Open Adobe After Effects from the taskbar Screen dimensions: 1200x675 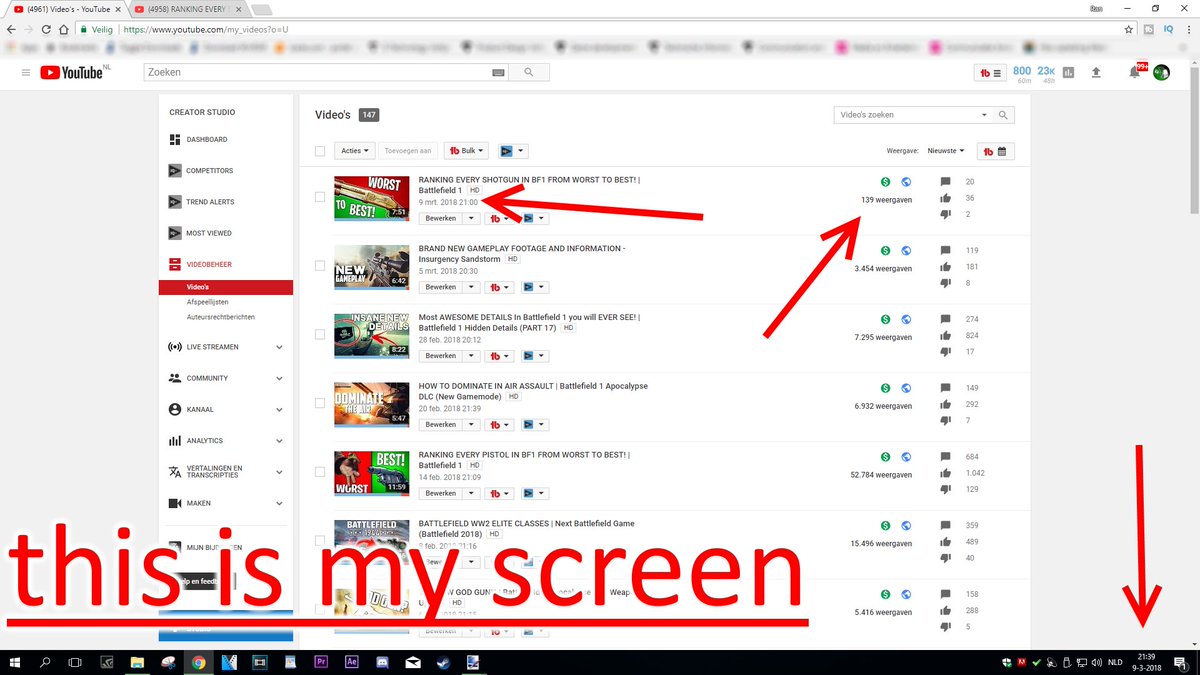pos(352,662)
